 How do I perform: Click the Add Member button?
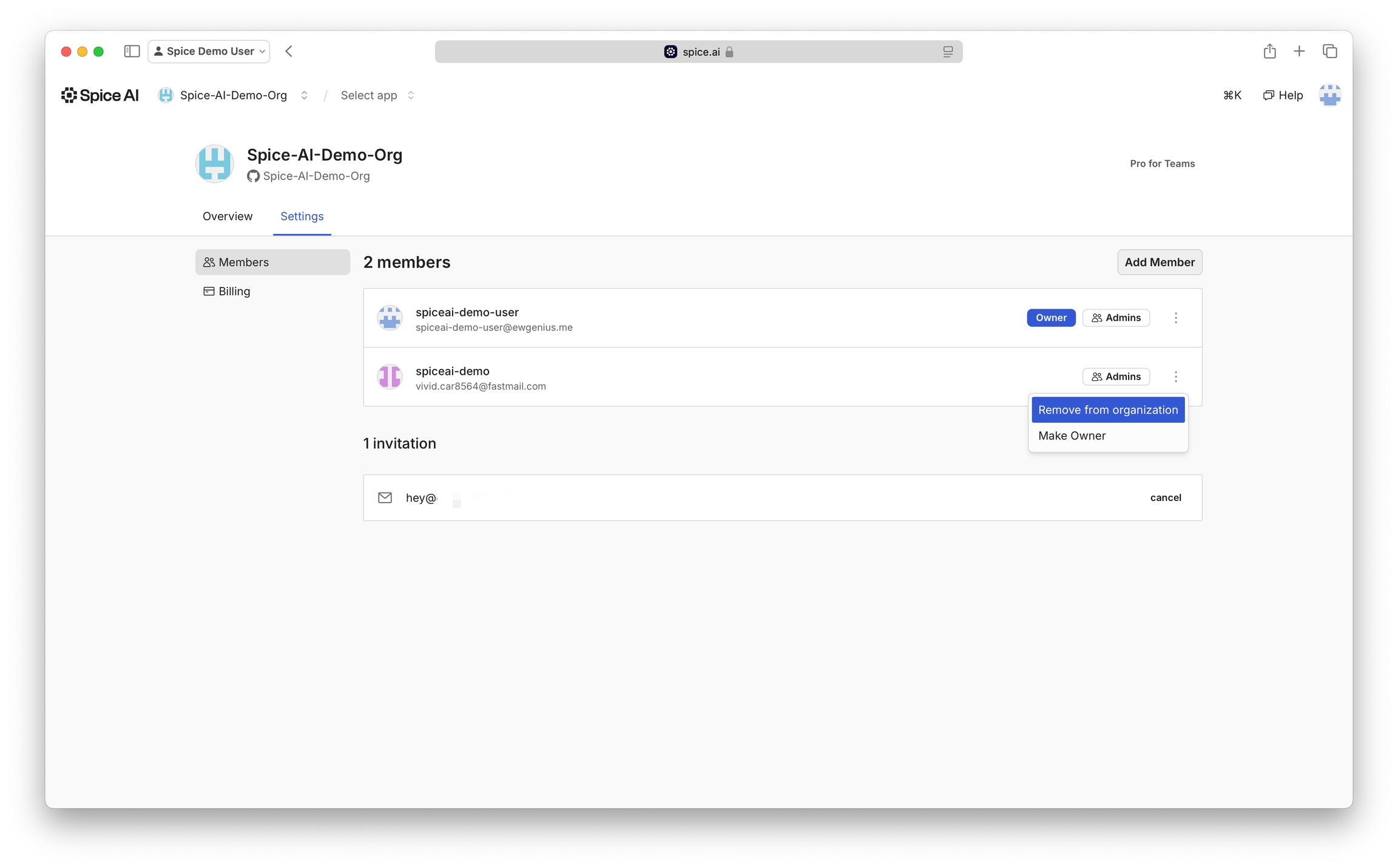(x=1159, y=262)
